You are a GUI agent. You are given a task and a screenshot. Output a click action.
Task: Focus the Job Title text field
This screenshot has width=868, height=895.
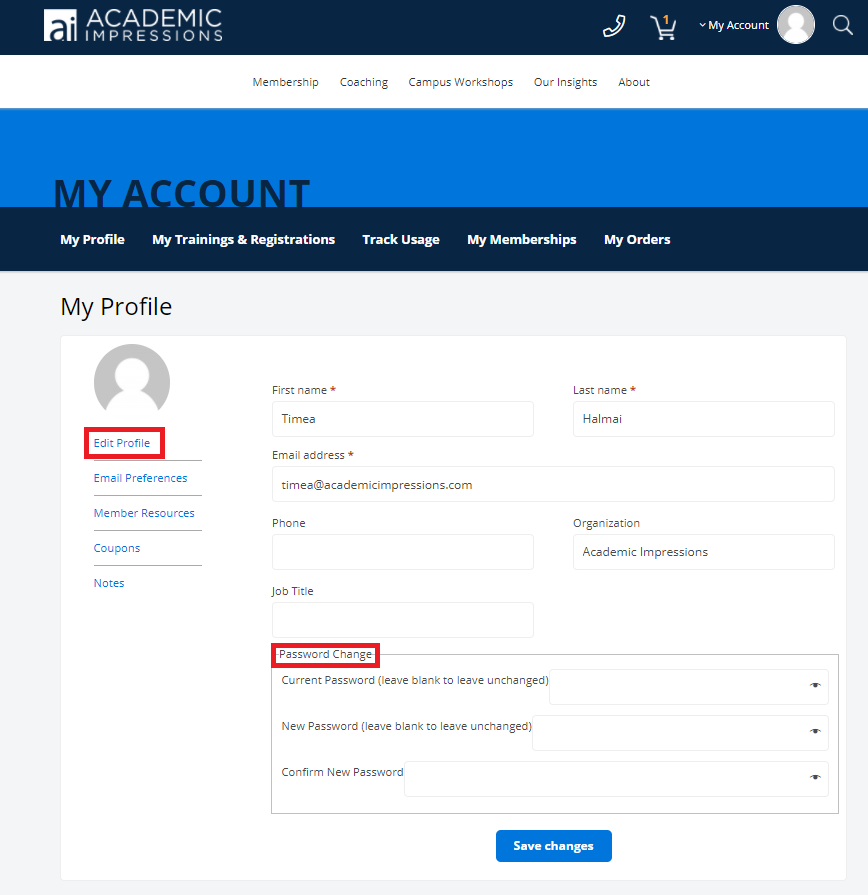402,620
